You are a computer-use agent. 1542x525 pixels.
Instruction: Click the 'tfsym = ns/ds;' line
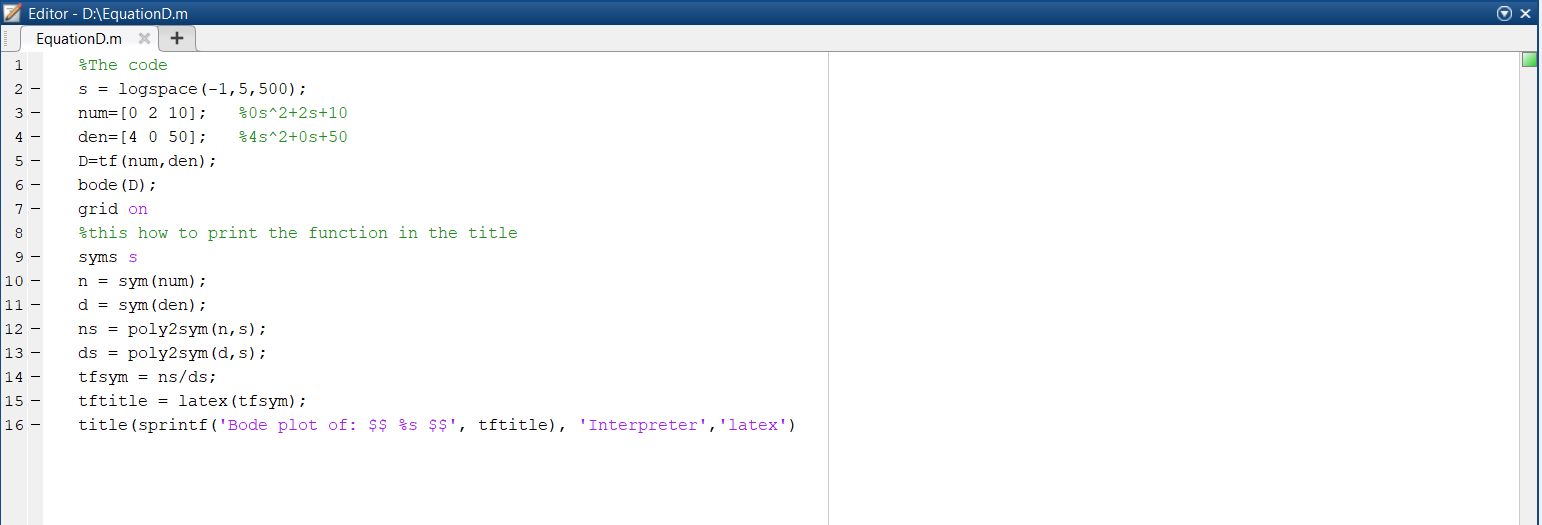(x=148, y=377)
